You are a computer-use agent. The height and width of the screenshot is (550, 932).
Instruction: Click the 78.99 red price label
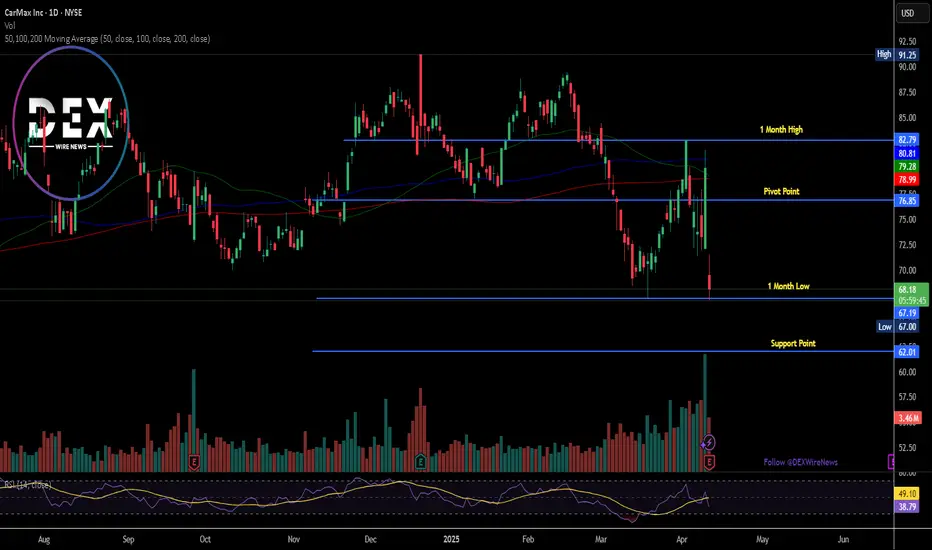(x=907, y=180)
